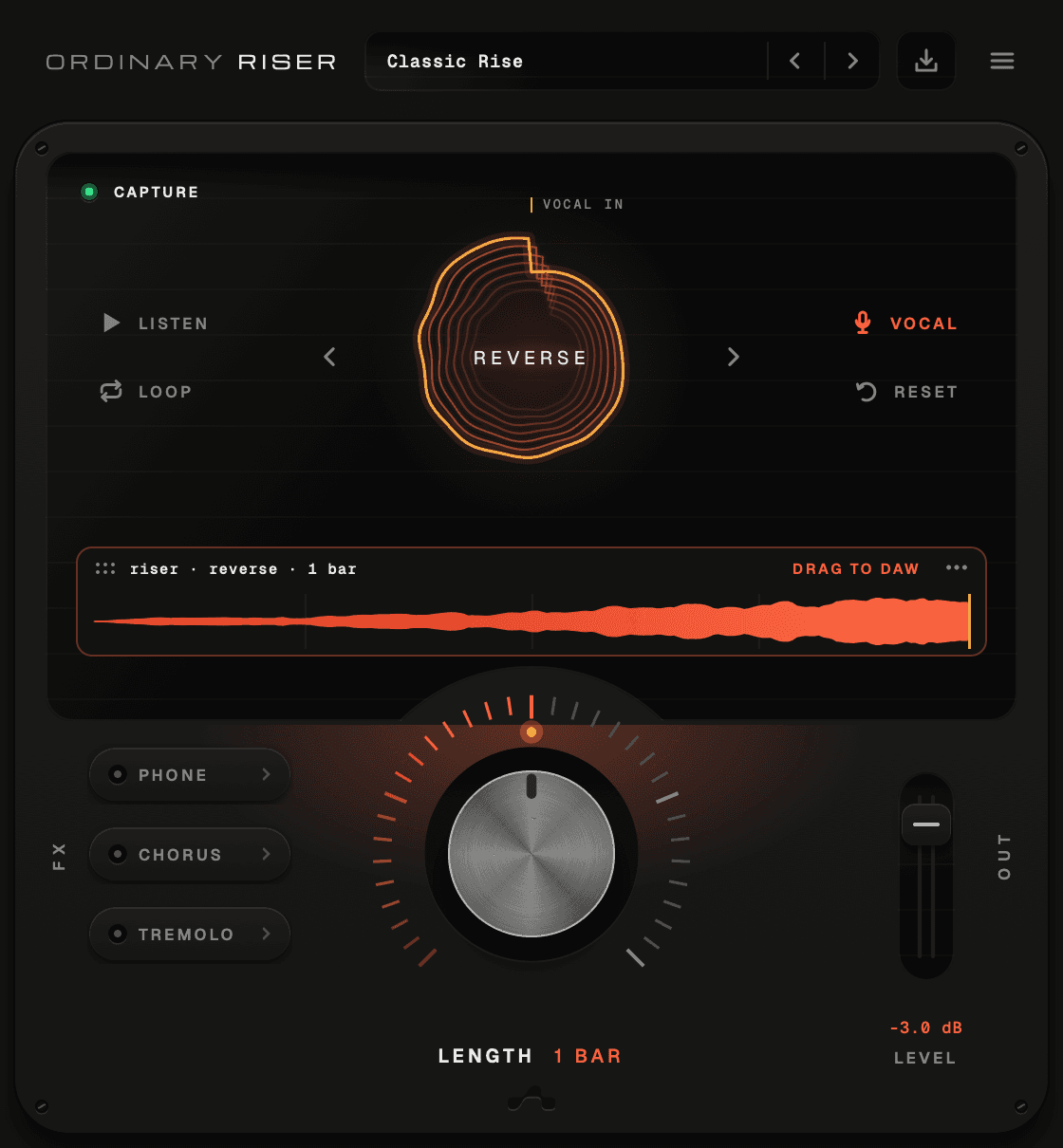Click the 'riser · reverse · 1 bar' clip name
This screenshot has height=1148, width=1063.
243,568
